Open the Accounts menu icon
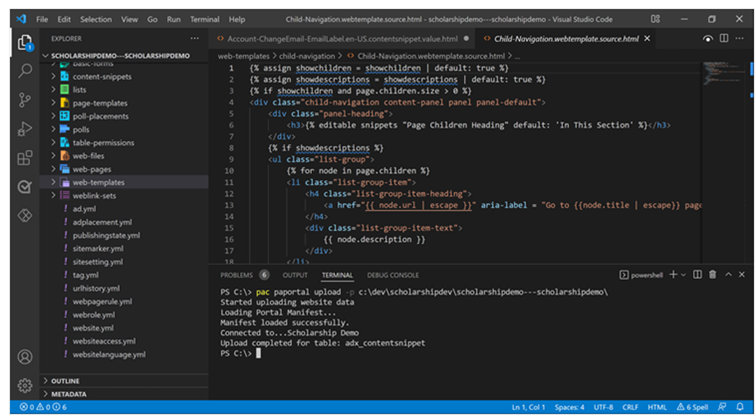Screen dimensions: 756x418 (x=25, y=357)
